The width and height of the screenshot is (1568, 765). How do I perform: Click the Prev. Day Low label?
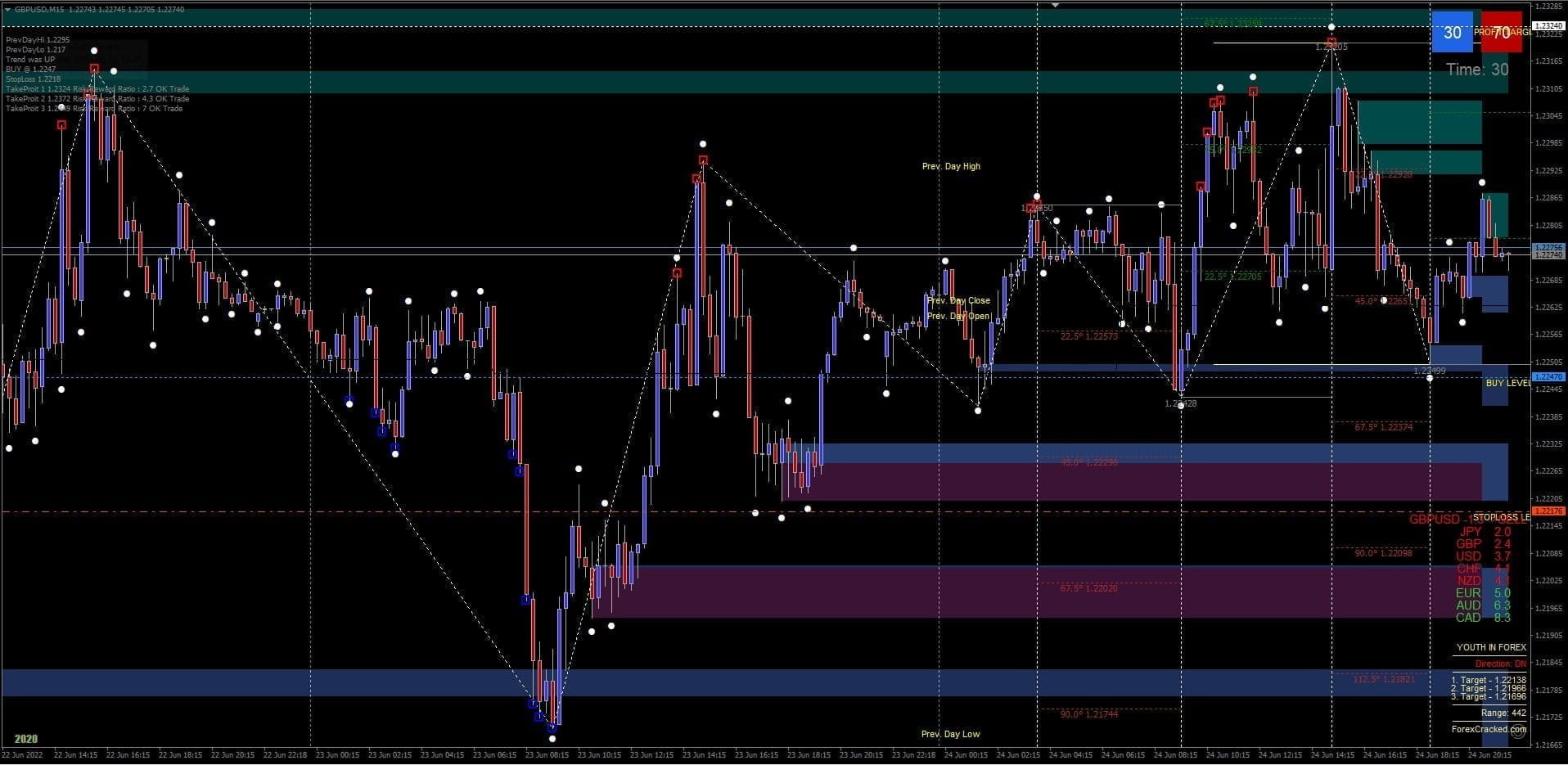click(949, 734)
